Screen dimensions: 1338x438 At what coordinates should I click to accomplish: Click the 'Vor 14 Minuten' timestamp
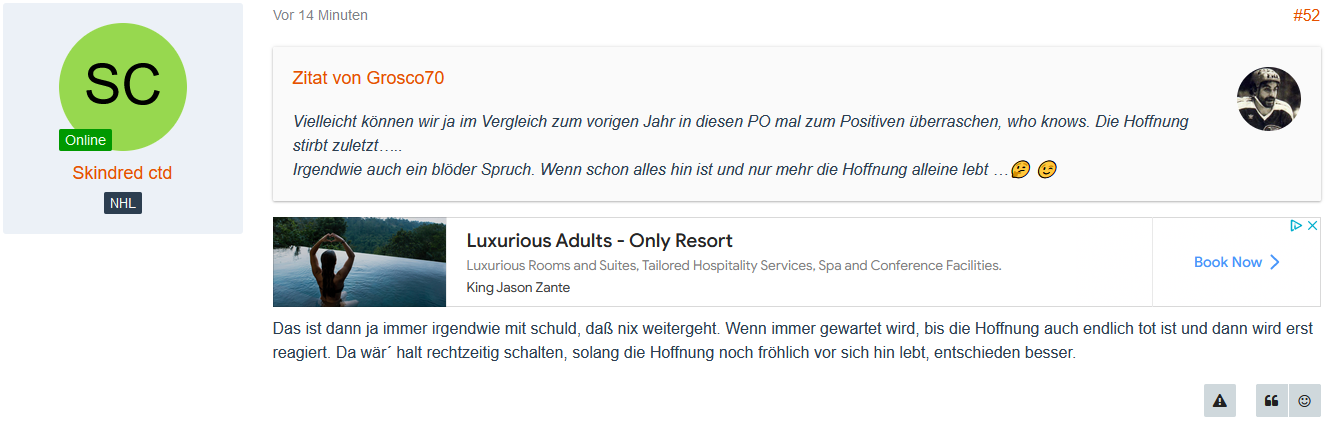(320, 15)
